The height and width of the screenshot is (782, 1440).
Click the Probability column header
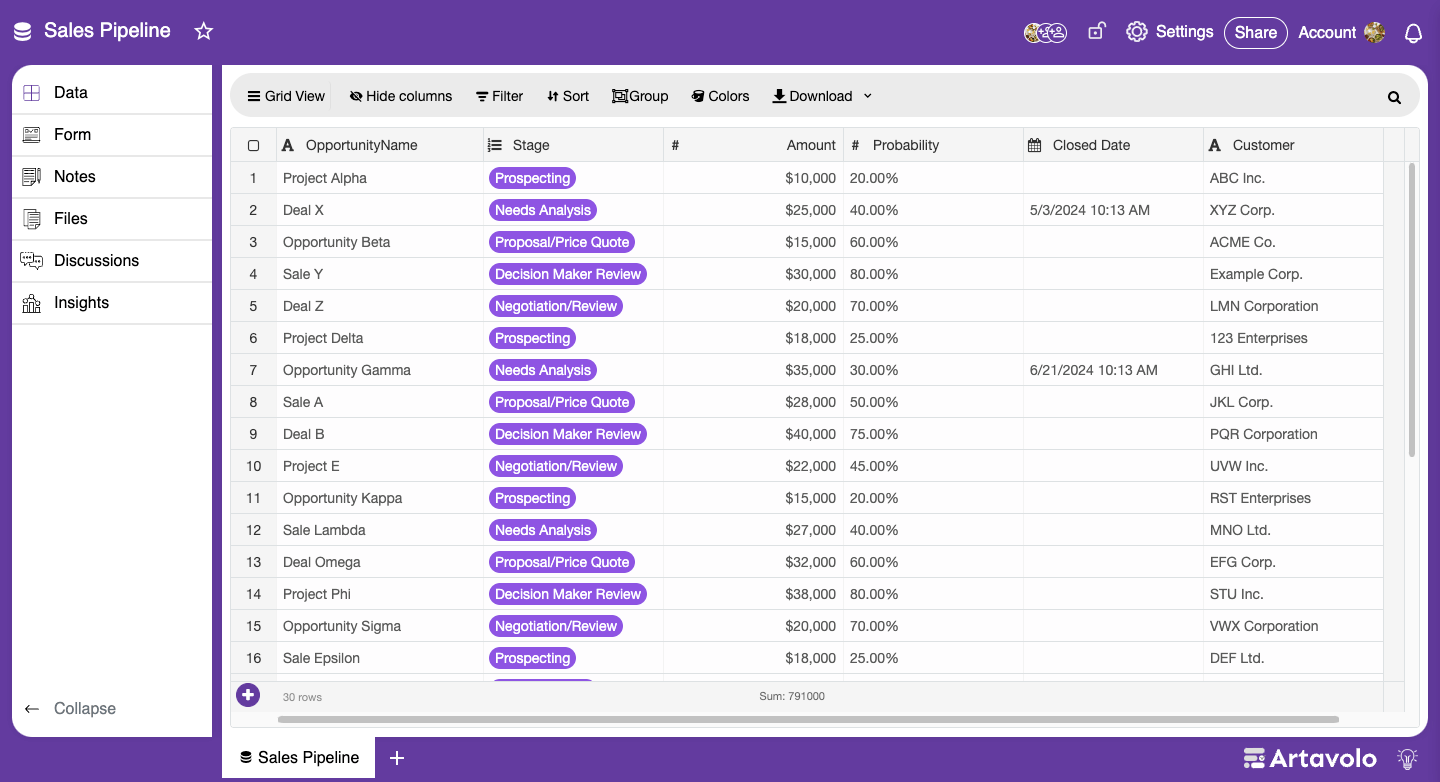(x=933, y=145)
